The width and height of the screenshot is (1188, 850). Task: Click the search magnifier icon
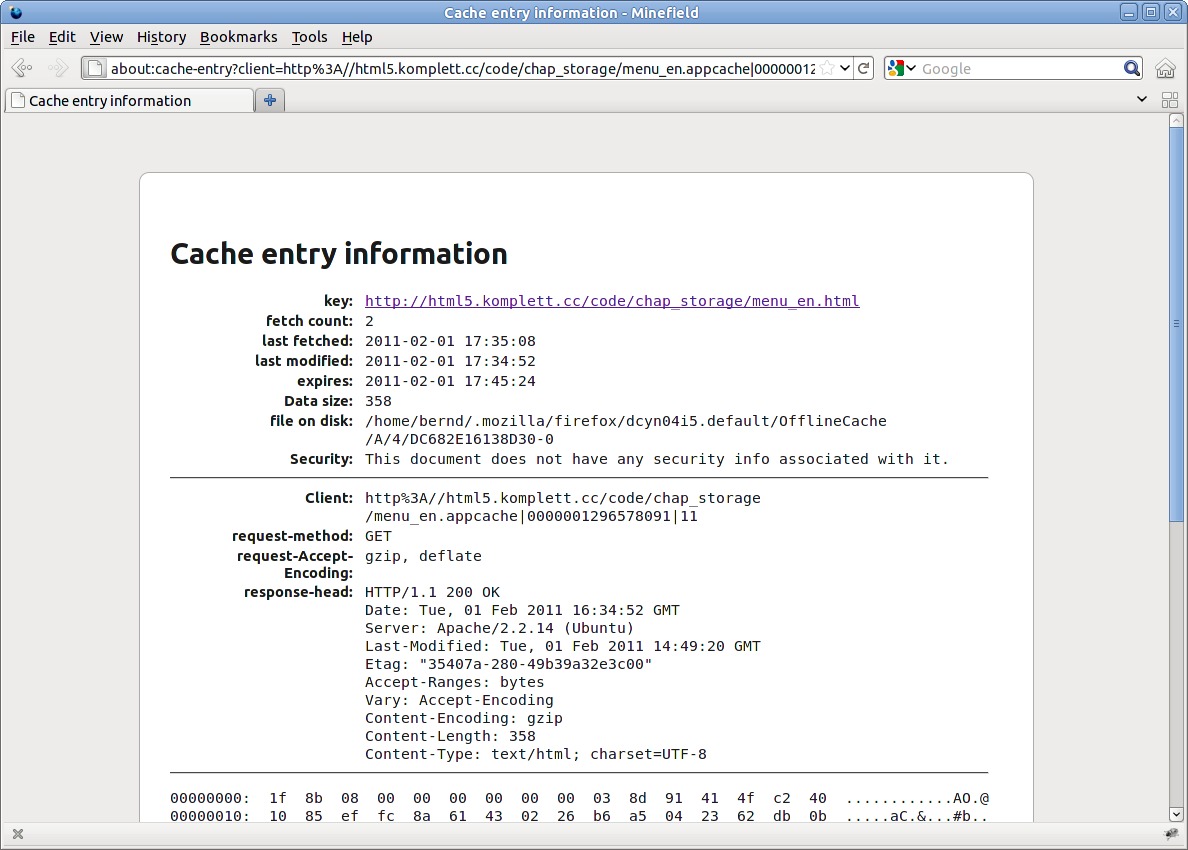point(1131,68)
